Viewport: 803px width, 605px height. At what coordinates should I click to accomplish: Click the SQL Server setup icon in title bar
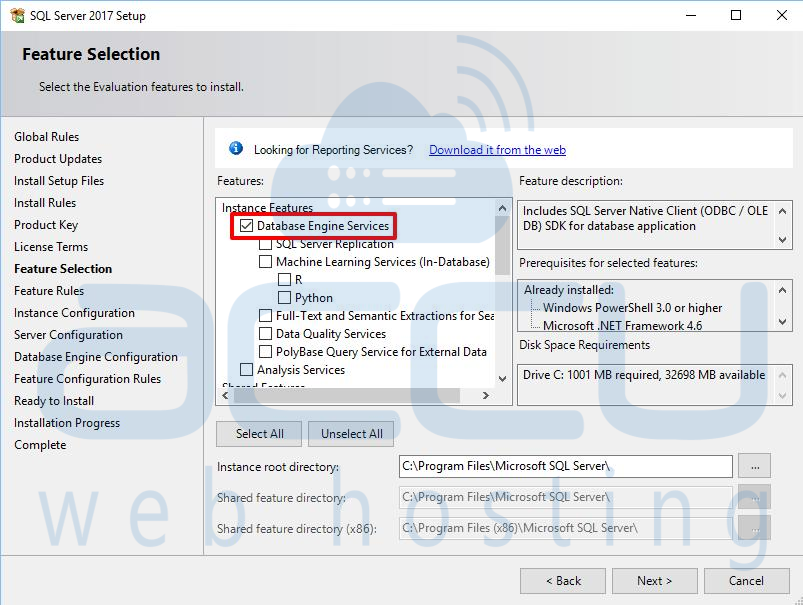tap(18, 15)
